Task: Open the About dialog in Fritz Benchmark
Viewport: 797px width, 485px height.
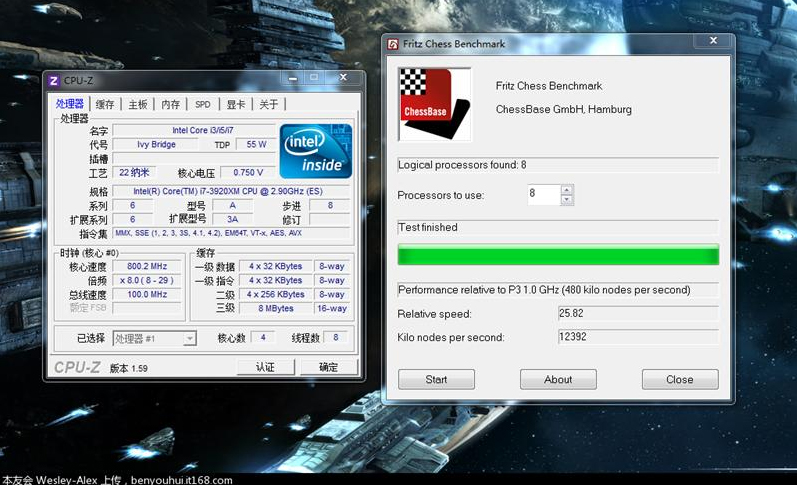Action: pos(558,379)
